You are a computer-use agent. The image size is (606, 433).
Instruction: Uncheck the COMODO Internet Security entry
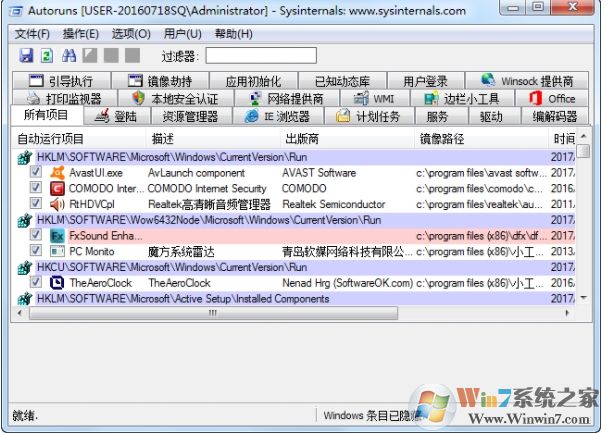coord(36,188)
